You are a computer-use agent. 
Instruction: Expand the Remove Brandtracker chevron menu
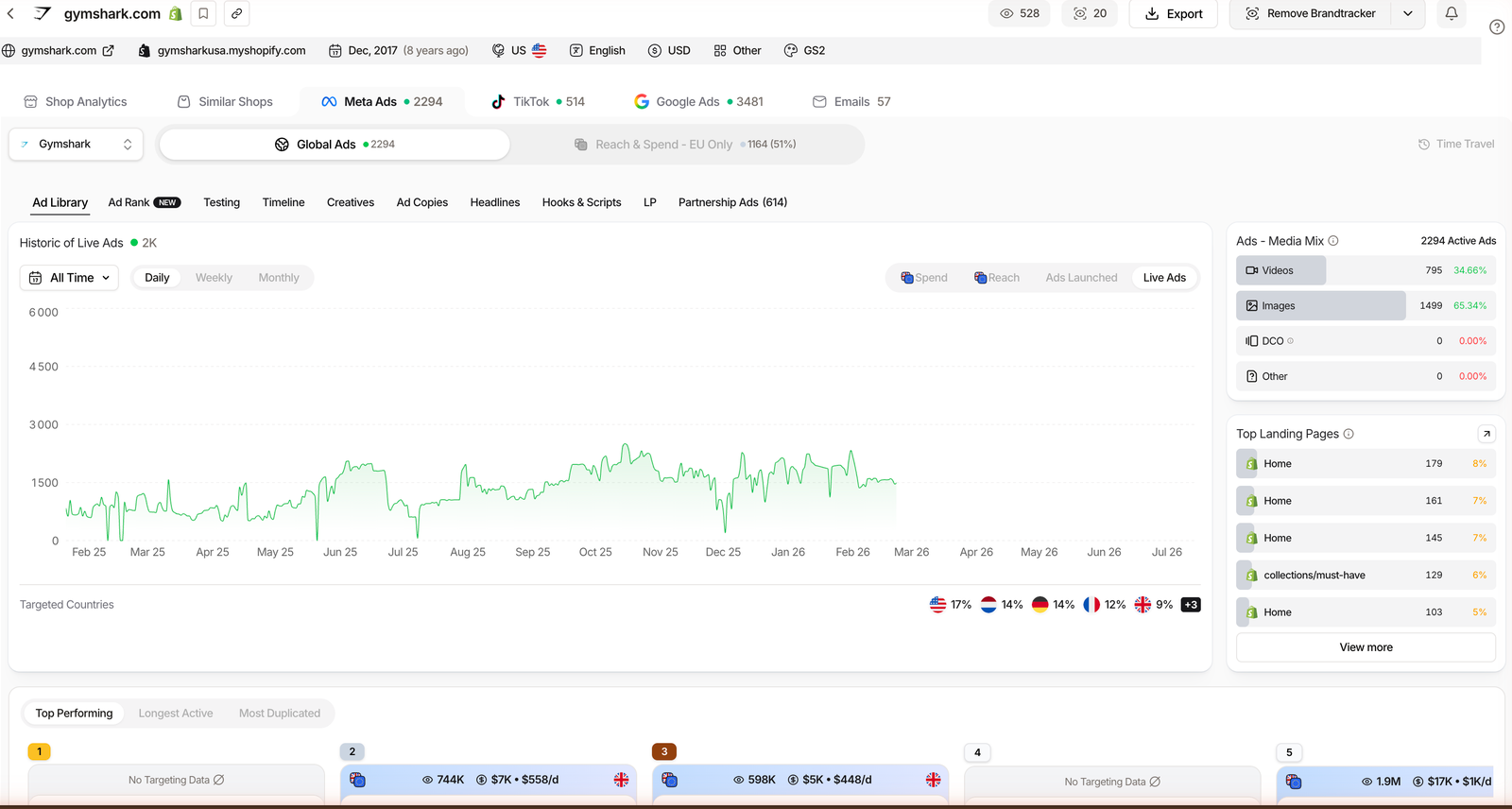(x=1408, y=13)
